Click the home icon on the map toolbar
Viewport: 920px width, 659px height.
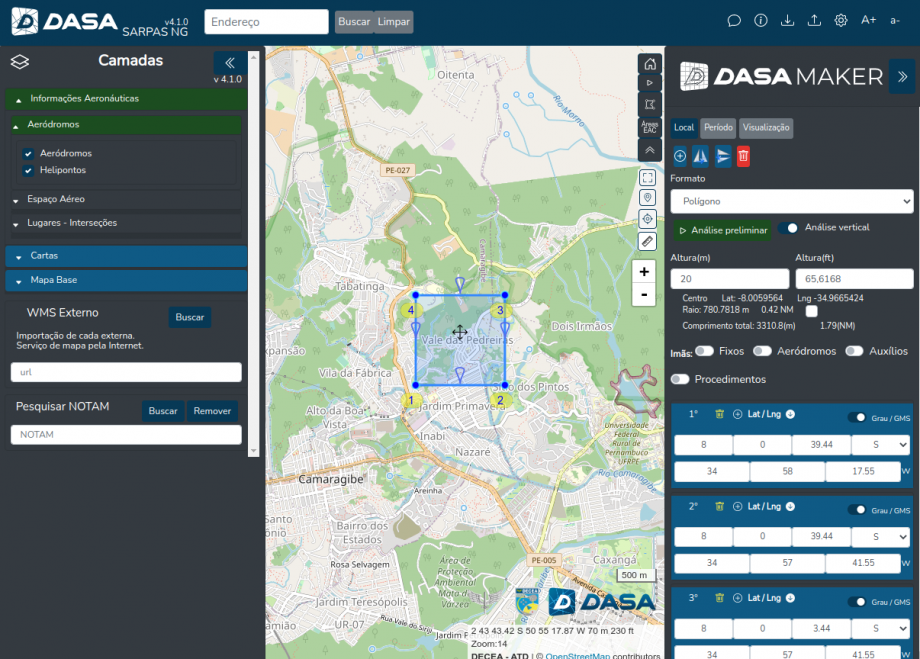(x=649, y=63)
